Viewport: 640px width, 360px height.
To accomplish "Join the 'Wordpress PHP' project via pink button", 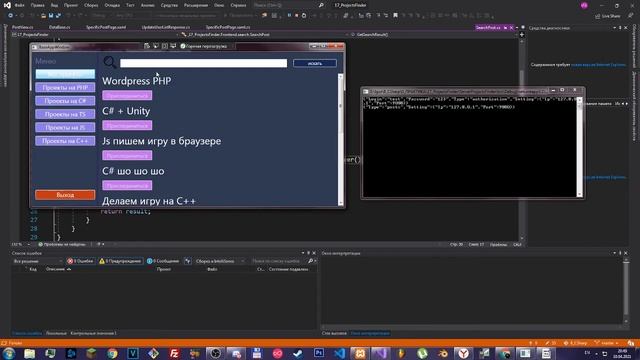I will (127, 96).
